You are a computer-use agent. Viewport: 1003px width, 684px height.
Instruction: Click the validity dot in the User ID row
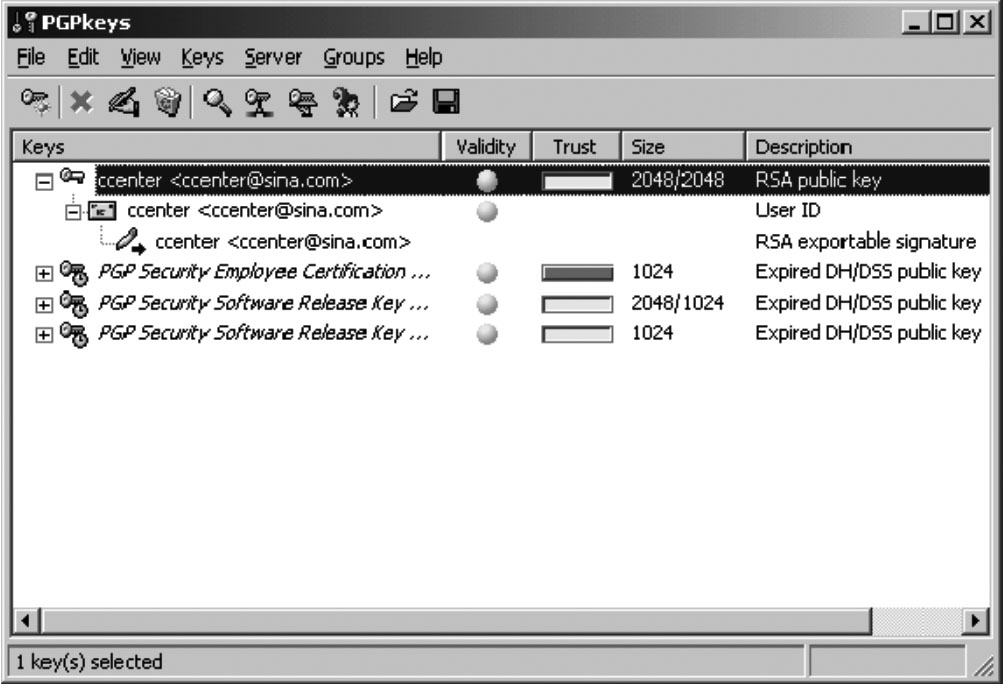point(487,211)
